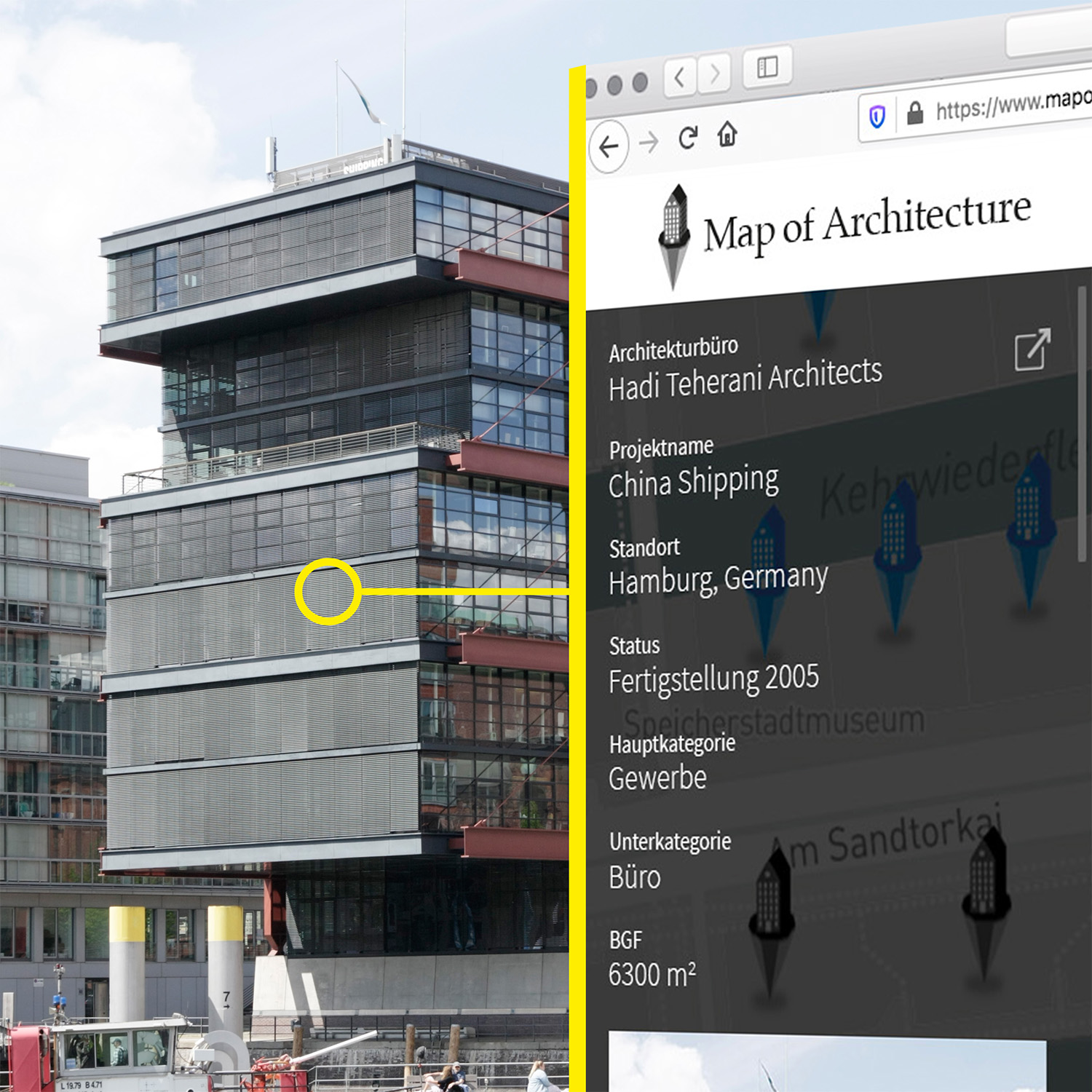
Task: Click the Map of Architecture logo icon
Action: point(674,237)
